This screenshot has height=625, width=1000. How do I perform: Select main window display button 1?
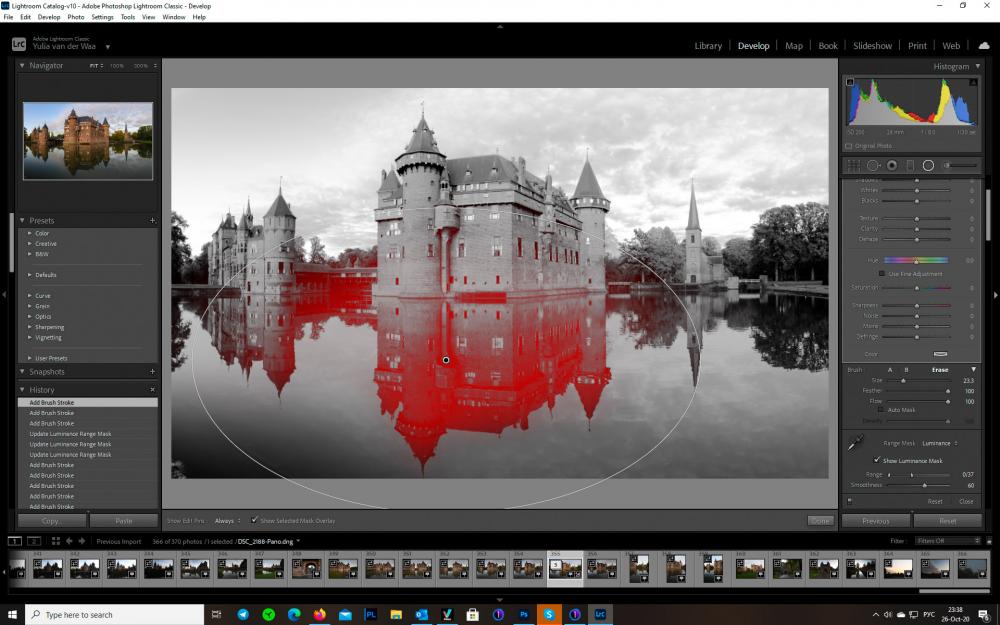click(15, 541)
